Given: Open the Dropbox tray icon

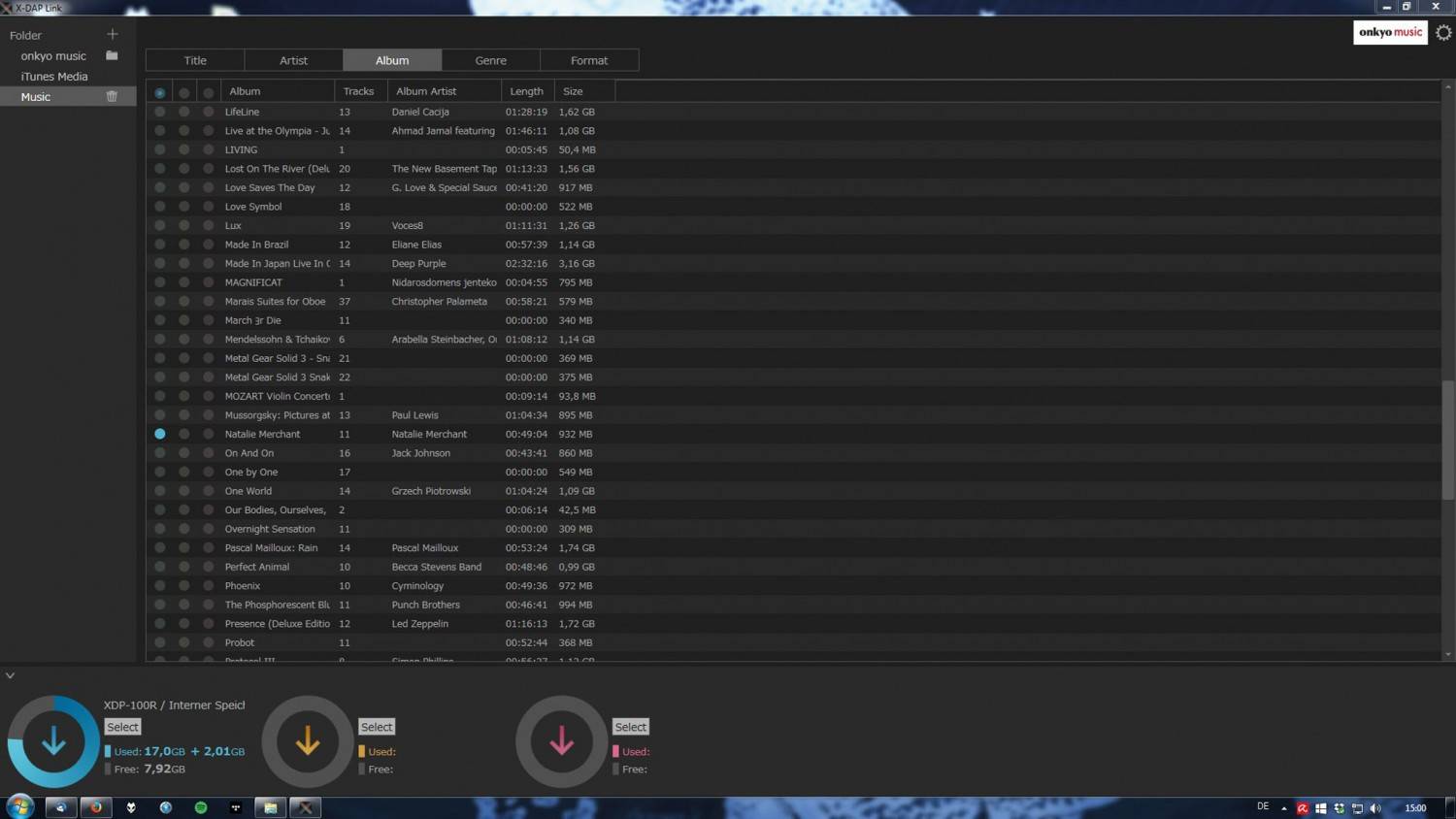Looking at the screenshot, I should (1339, 807).
